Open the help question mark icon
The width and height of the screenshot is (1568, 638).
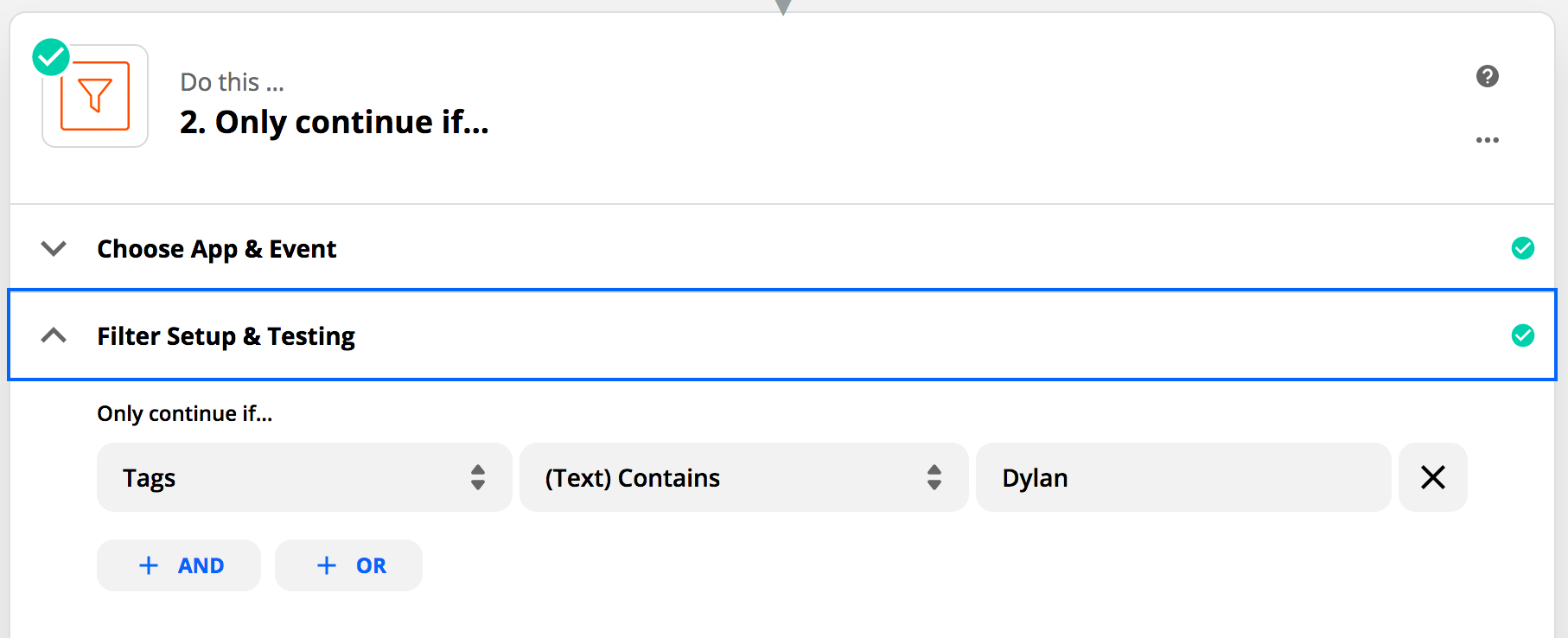(x=1487, y=76)
